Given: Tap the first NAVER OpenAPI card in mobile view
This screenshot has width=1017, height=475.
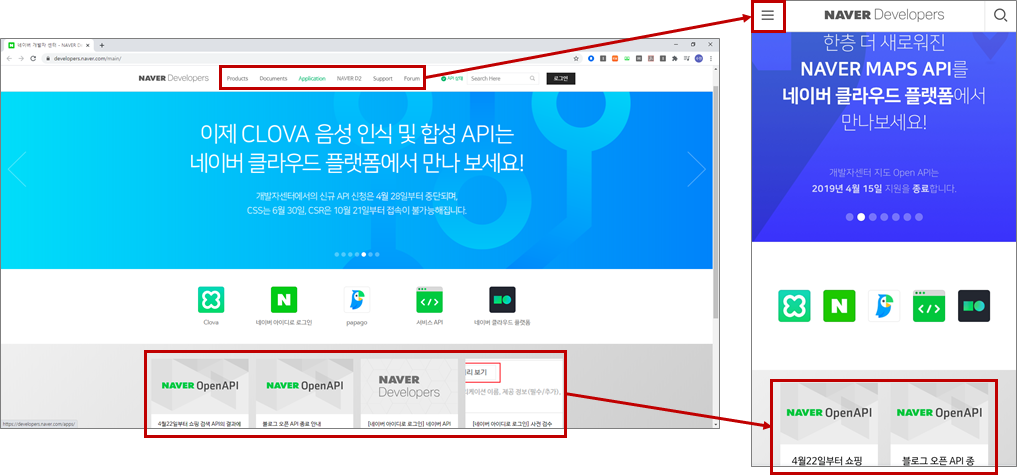Looking at the screenshot, I should tap(829, 425).
